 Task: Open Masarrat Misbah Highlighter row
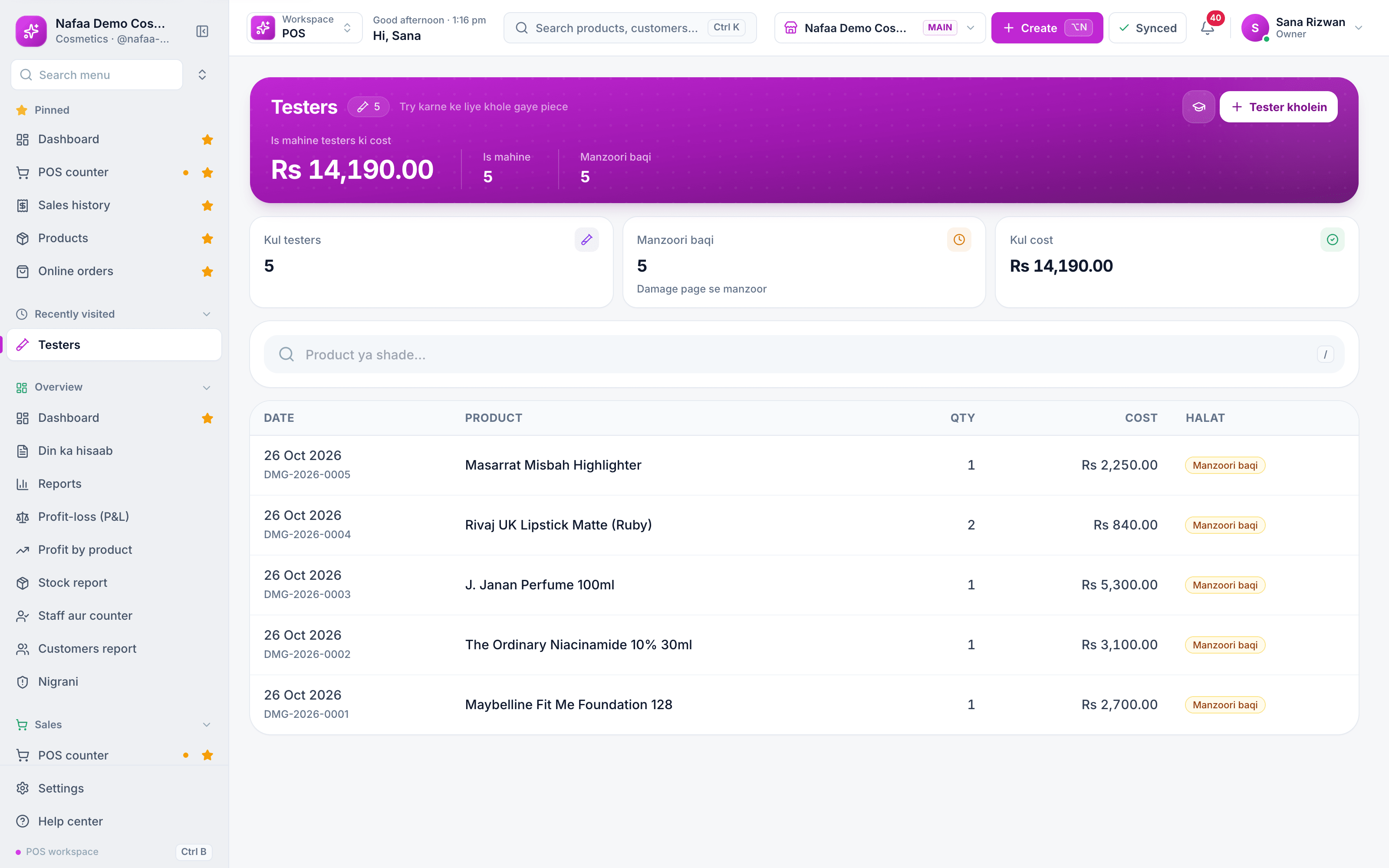[803, 465]
